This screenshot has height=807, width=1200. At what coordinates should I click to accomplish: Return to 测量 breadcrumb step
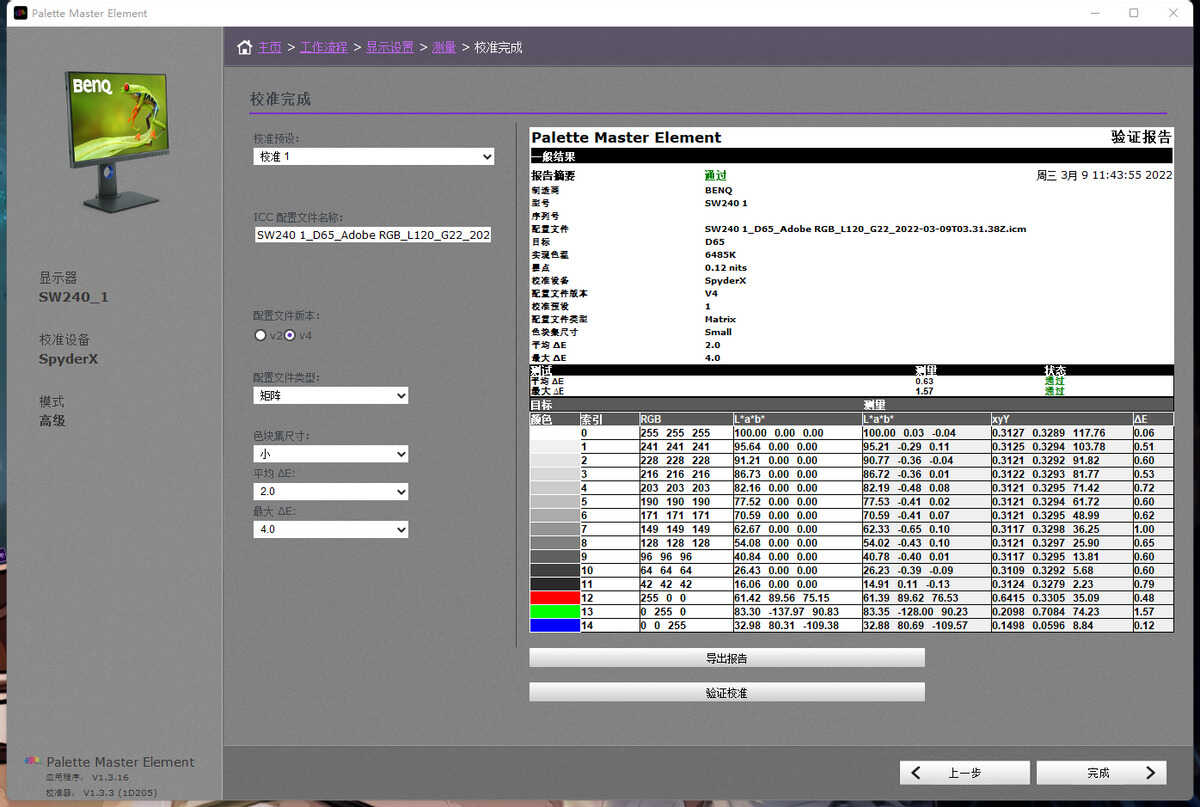[444, 47]
